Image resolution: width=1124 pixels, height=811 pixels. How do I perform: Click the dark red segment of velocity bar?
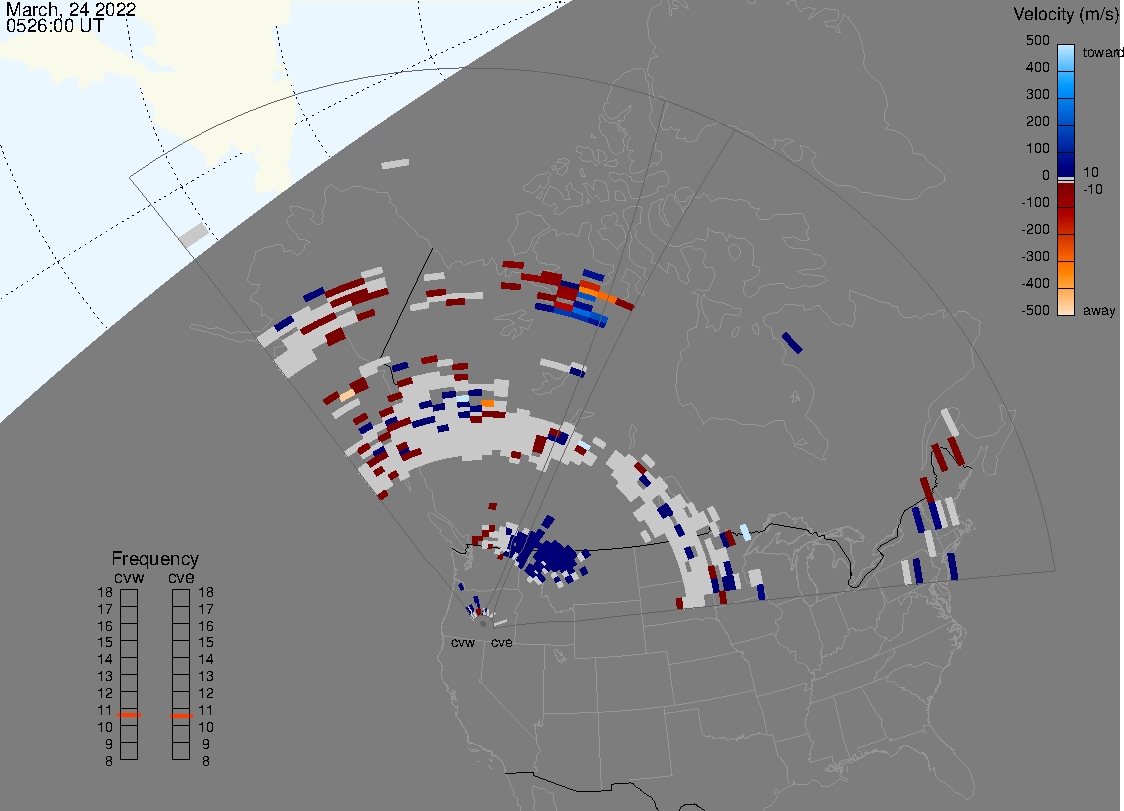tap(1066, 195)
